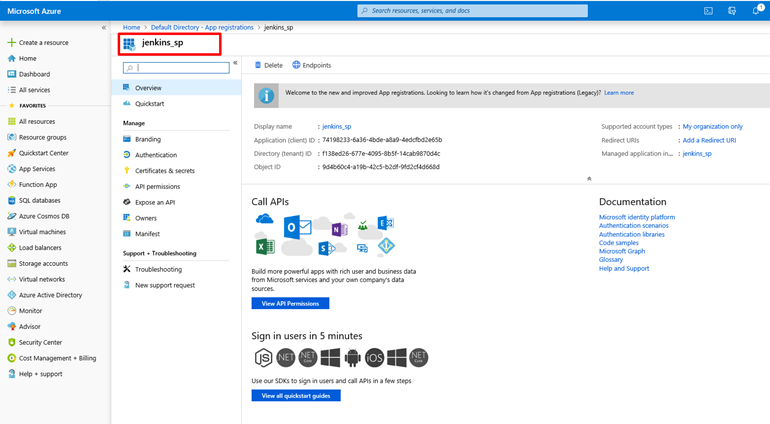Open the Advisor icon
The height and width of the screenshot is (424, 770).
12,326
